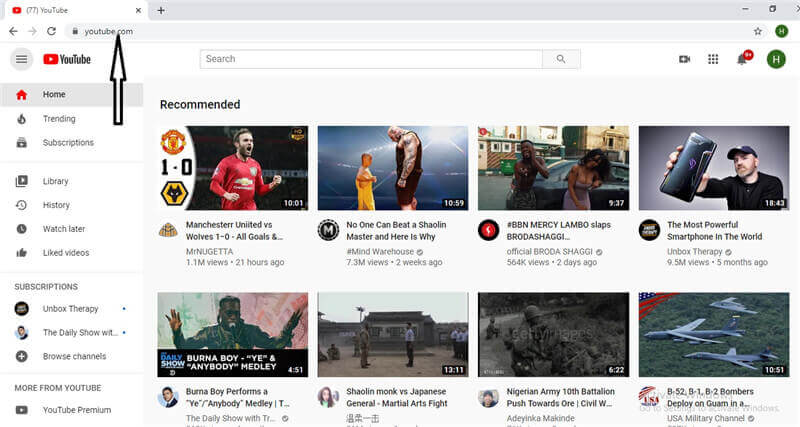
Task: Open Unbox Therapy subscription channel
Action: (69, 308)
